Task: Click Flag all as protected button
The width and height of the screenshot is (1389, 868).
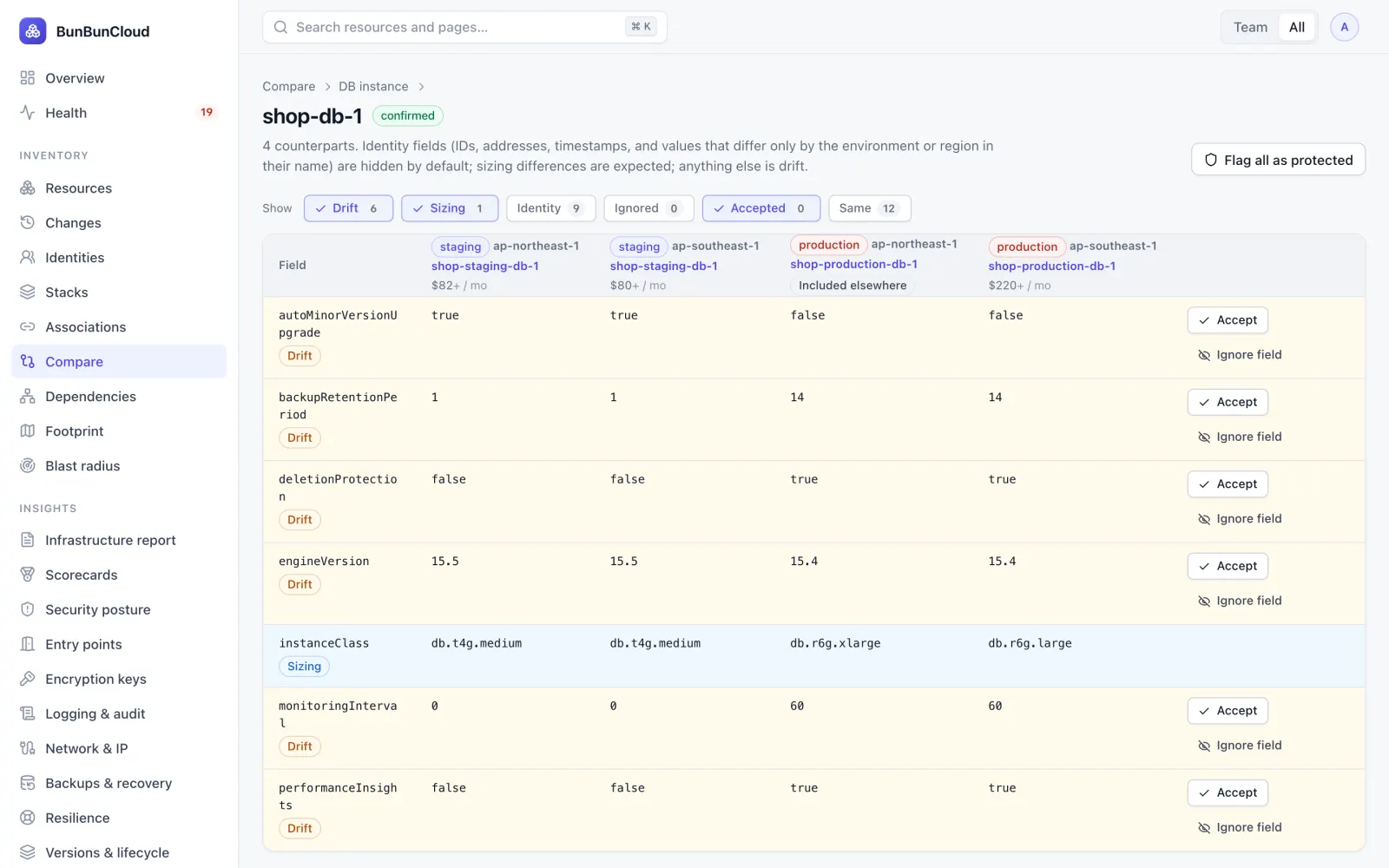Action: [1278, 160]
